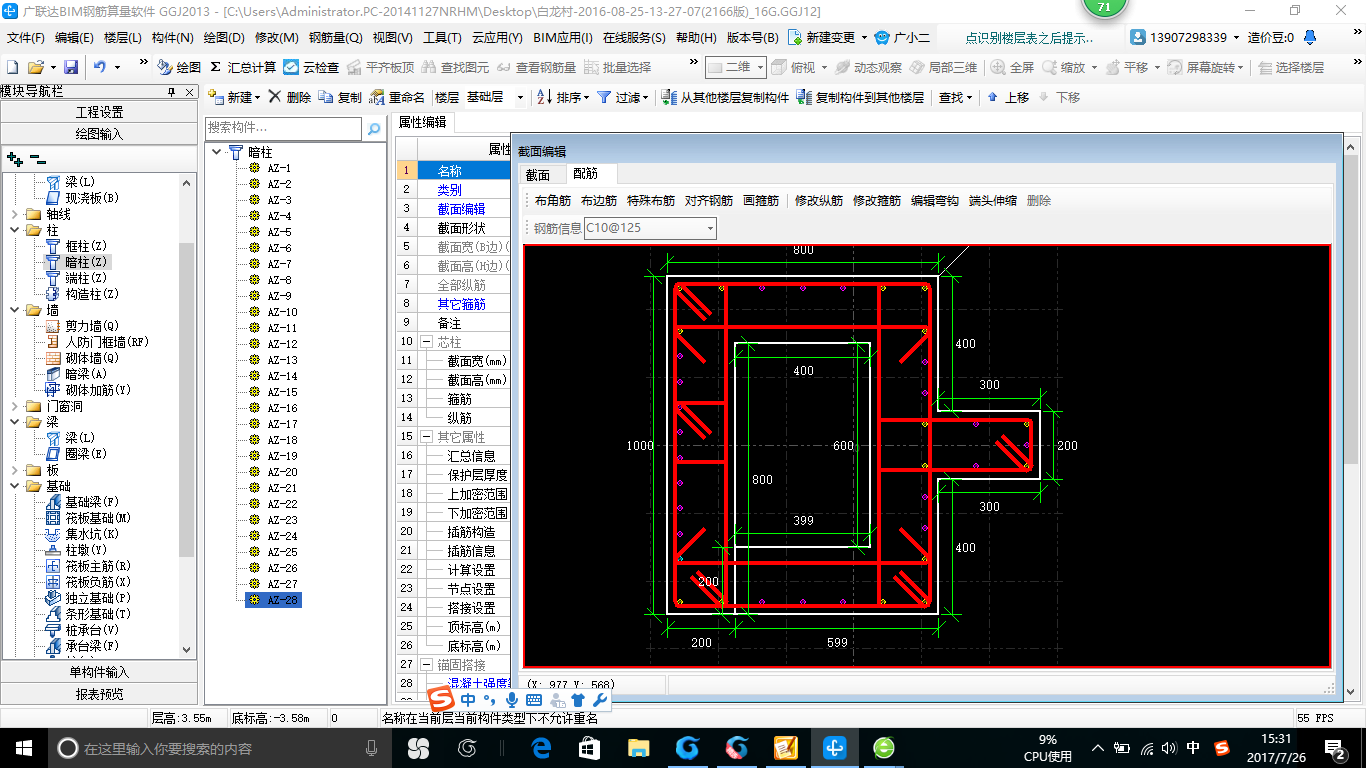Click 画箍筋 button
Viewport: 1366px width, 768px height.
click(x=761, y=201)
